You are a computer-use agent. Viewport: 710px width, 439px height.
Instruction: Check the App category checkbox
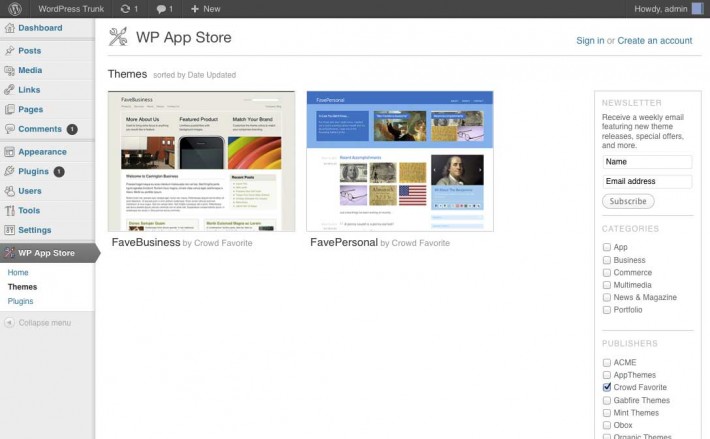tap(607, 247)
